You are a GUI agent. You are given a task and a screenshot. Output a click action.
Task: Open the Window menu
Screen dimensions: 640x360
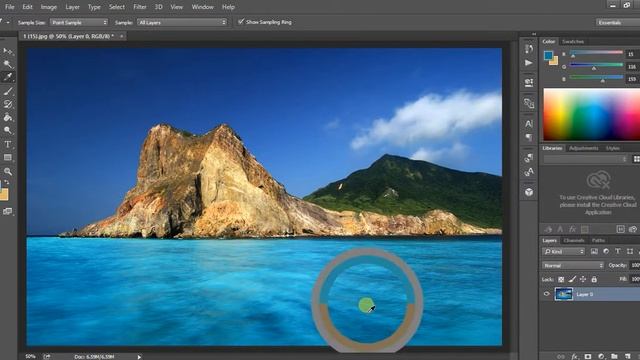point(202,7)
